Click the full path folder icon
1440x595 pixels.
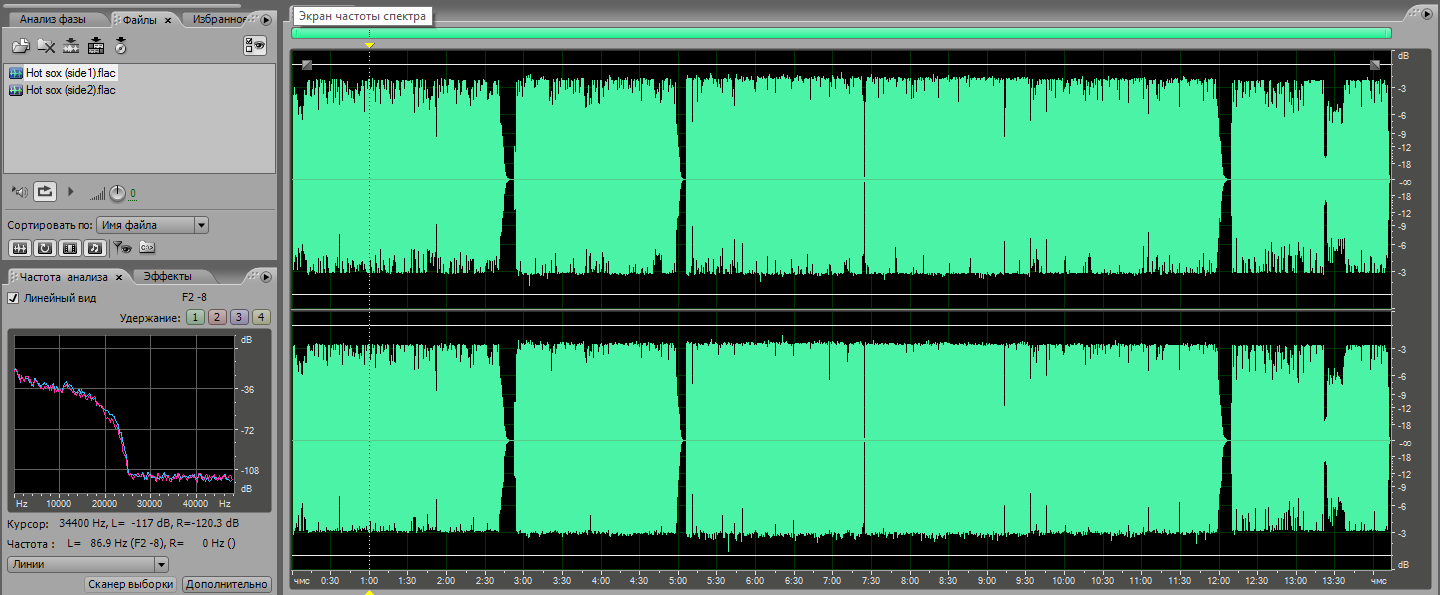click(x=147, y=247)
